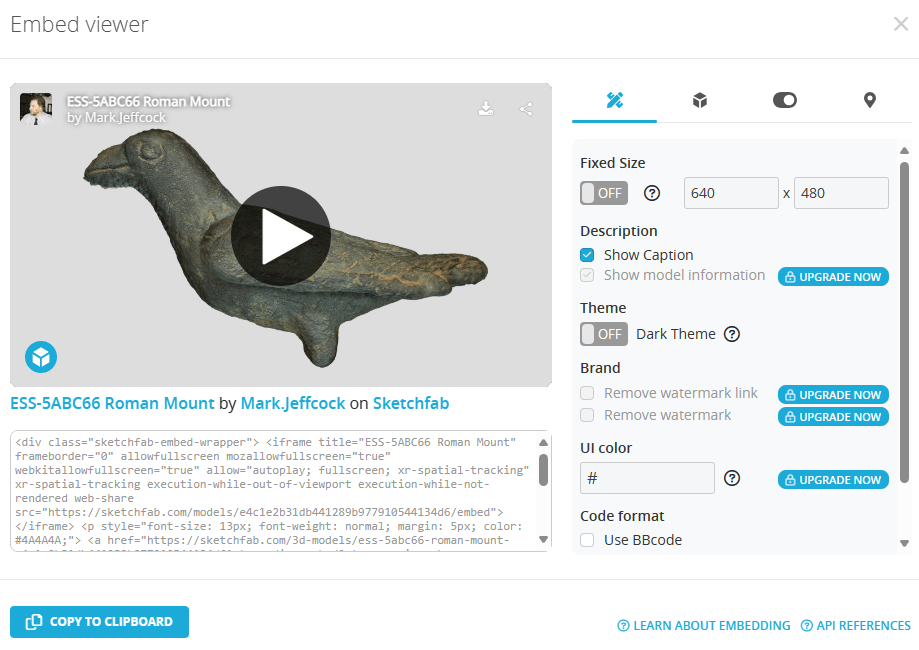The height and width of the screenshot is (650, 919).
Task: Click the UI color hex input field
Action: click(648, 478)
